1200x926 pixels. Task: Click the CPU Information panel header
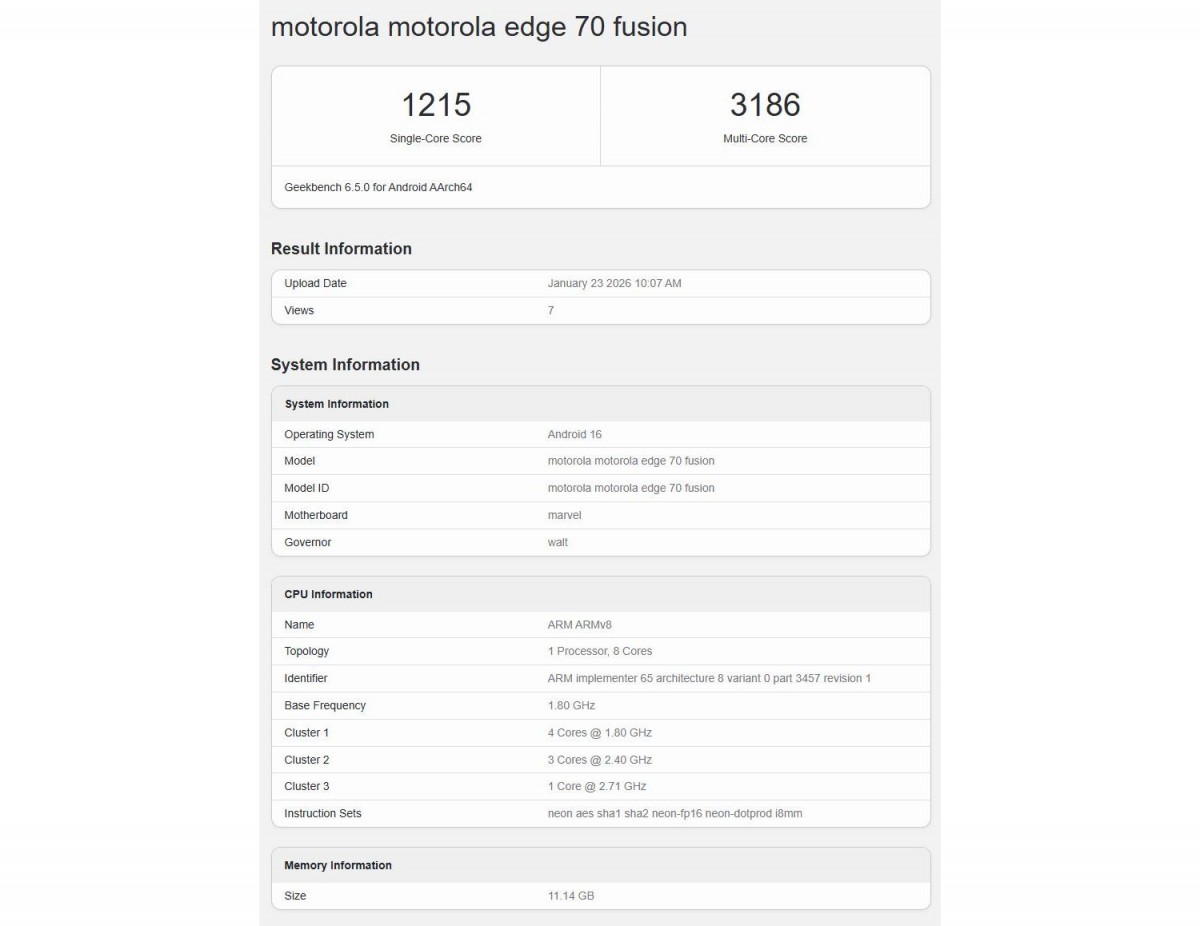328,594
